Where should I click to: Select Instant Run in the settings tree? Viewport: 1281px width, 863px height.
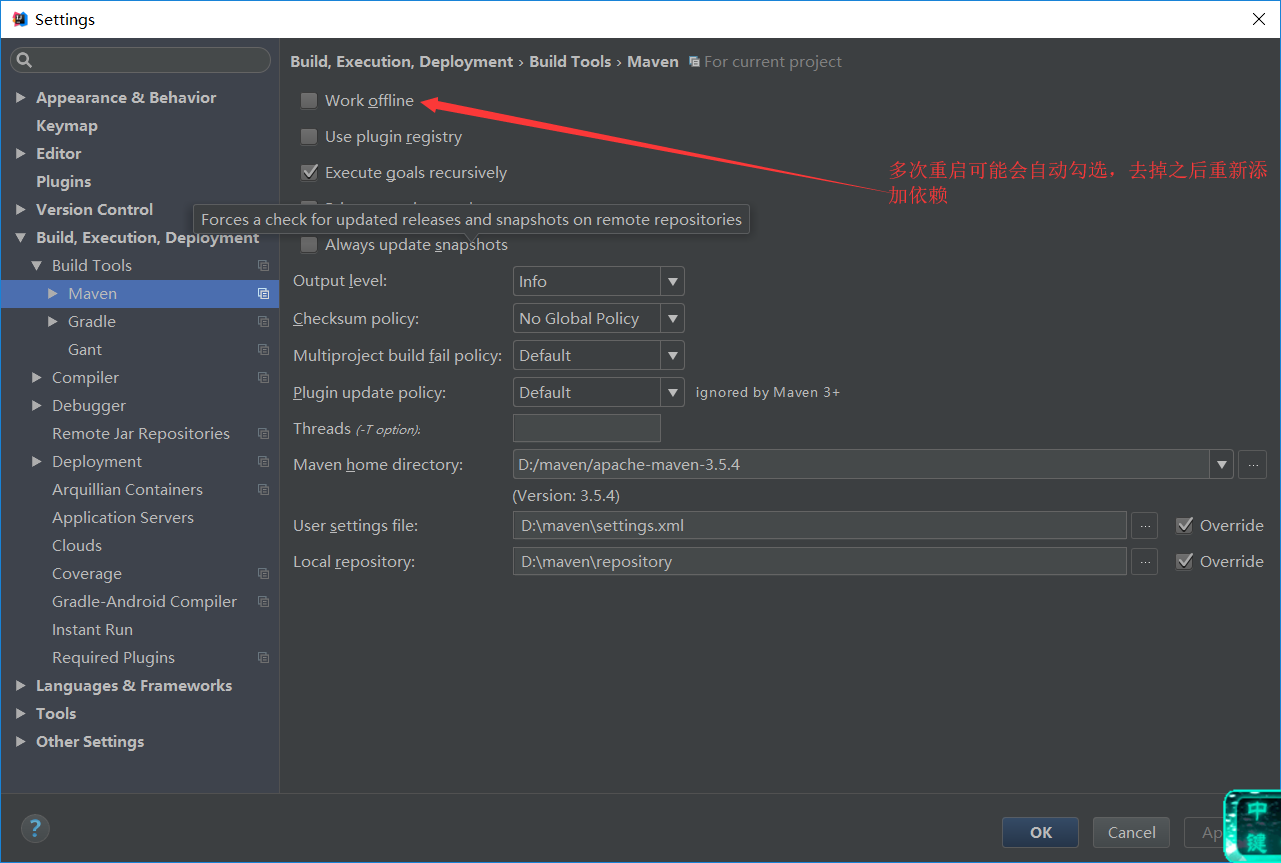click(x=92, y=630)
